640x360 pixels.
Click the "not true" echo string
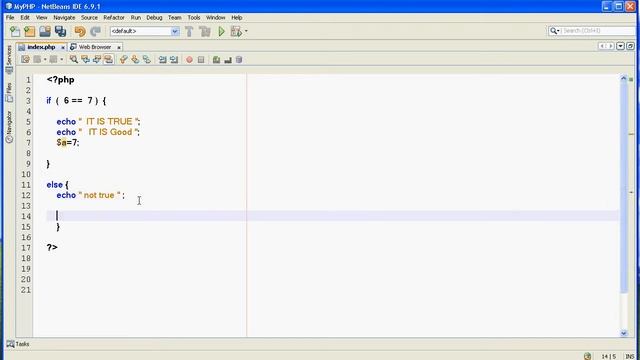click(99, 195)
